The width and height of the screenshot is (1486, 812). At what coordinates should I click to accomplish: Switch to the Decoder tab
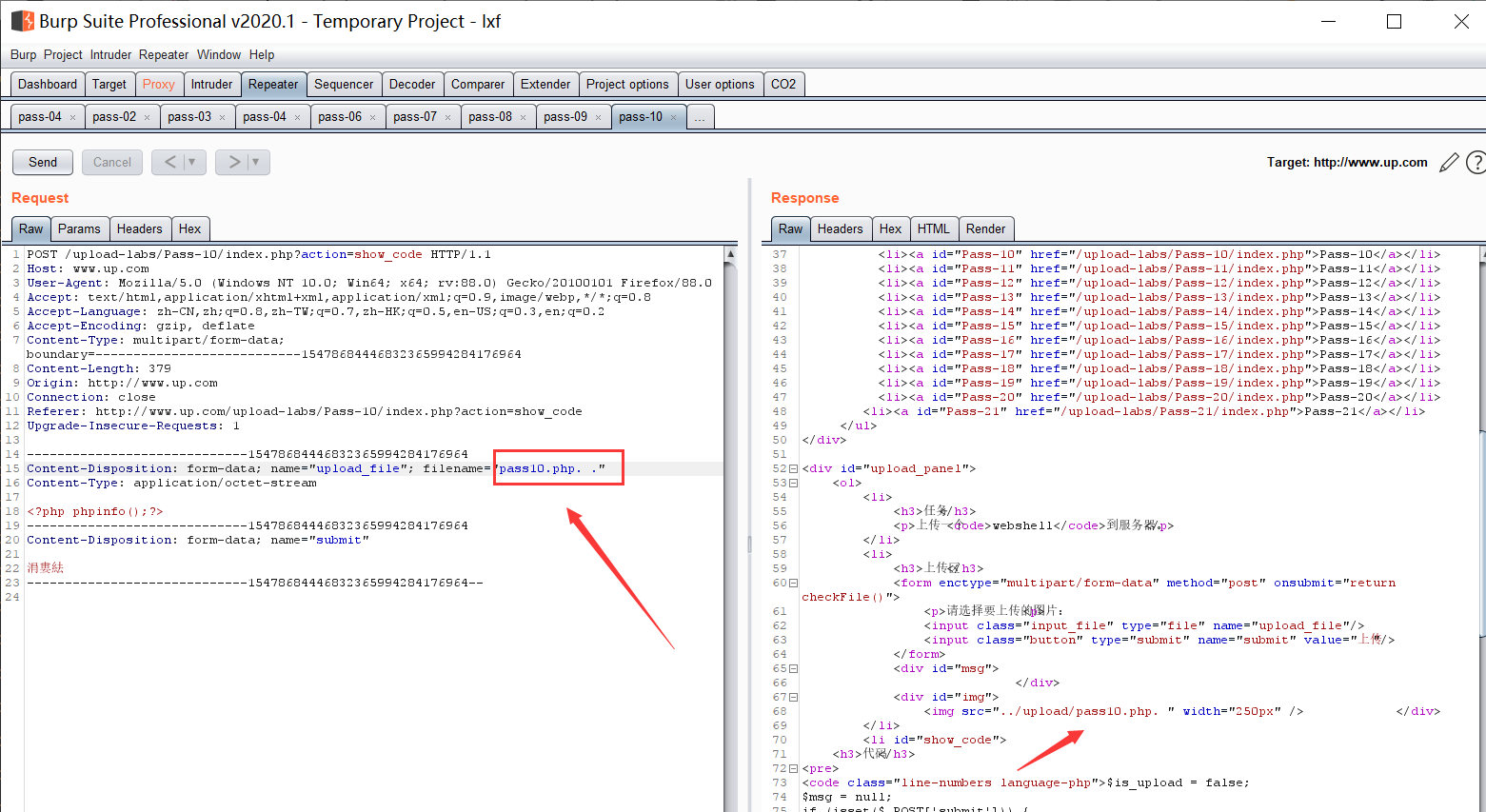click(x=412, y=84)
